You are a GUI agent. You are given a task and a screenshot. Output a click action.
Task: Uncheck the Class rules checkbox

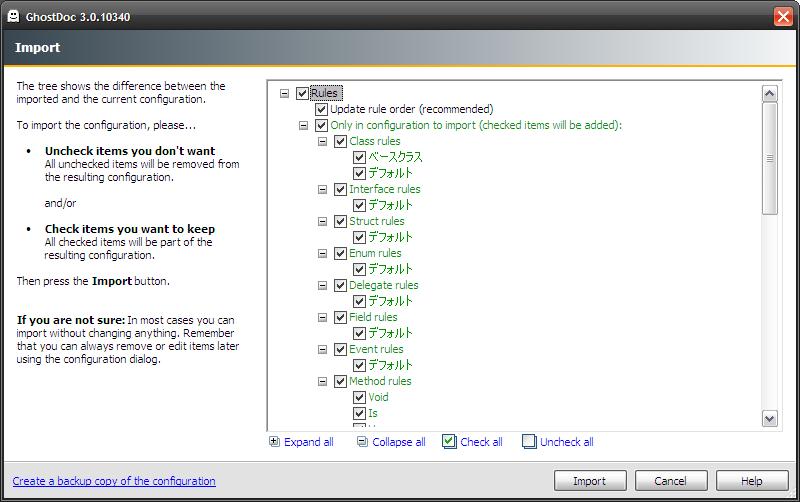tap(340, 141)
